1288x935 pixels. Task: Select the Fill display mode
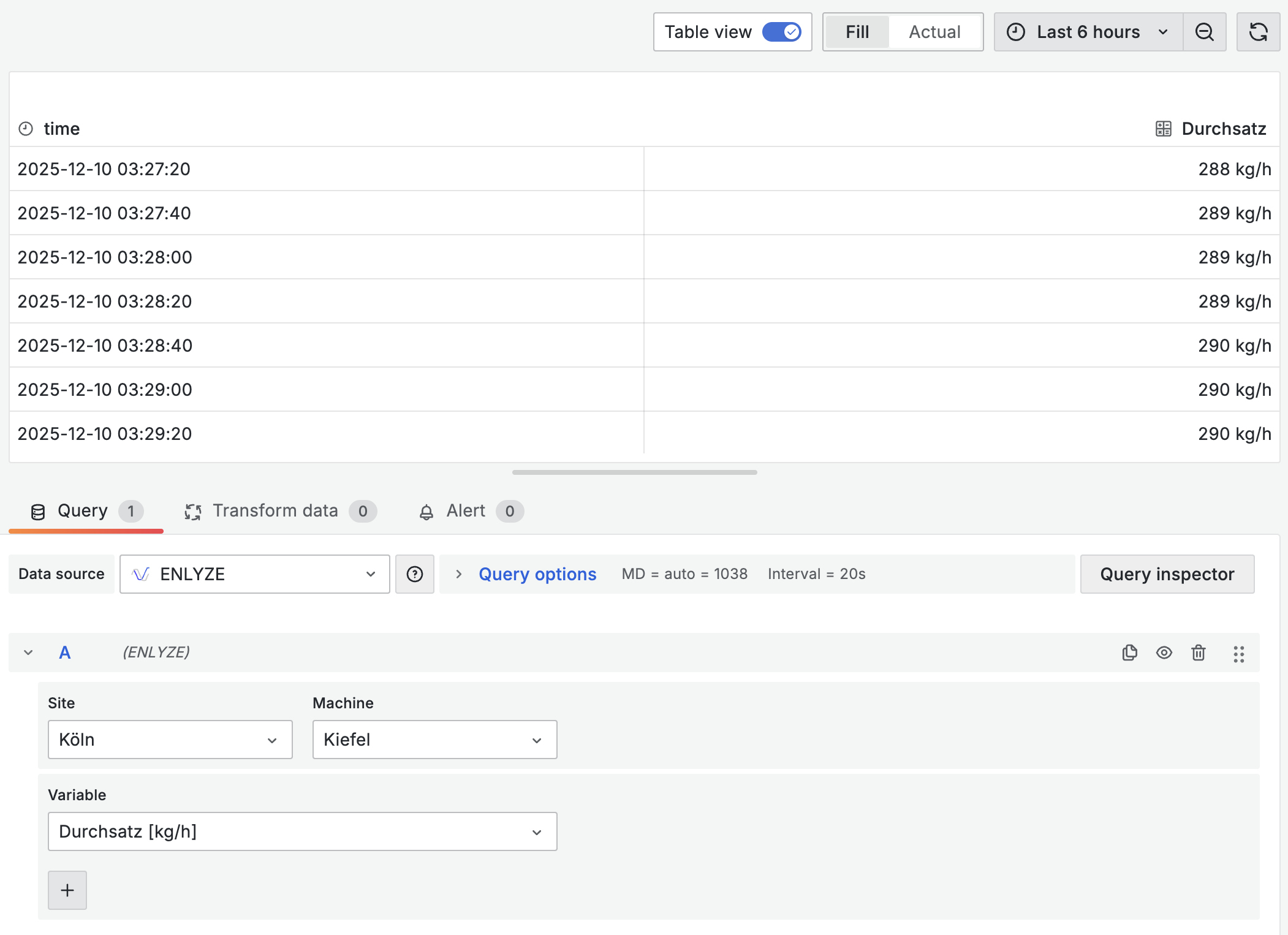(857, 32)
